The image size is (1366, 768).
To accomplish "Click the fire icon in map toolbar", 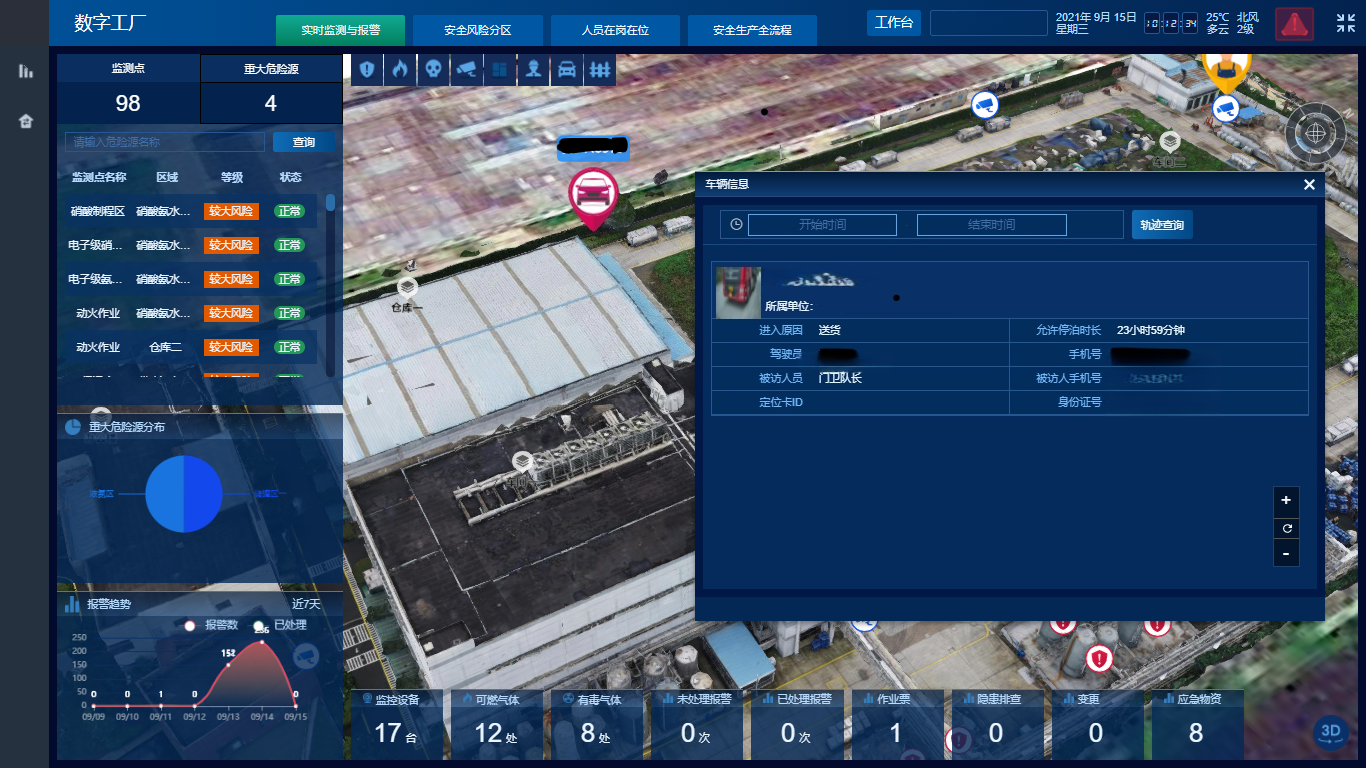I will (x=400, y=70).
